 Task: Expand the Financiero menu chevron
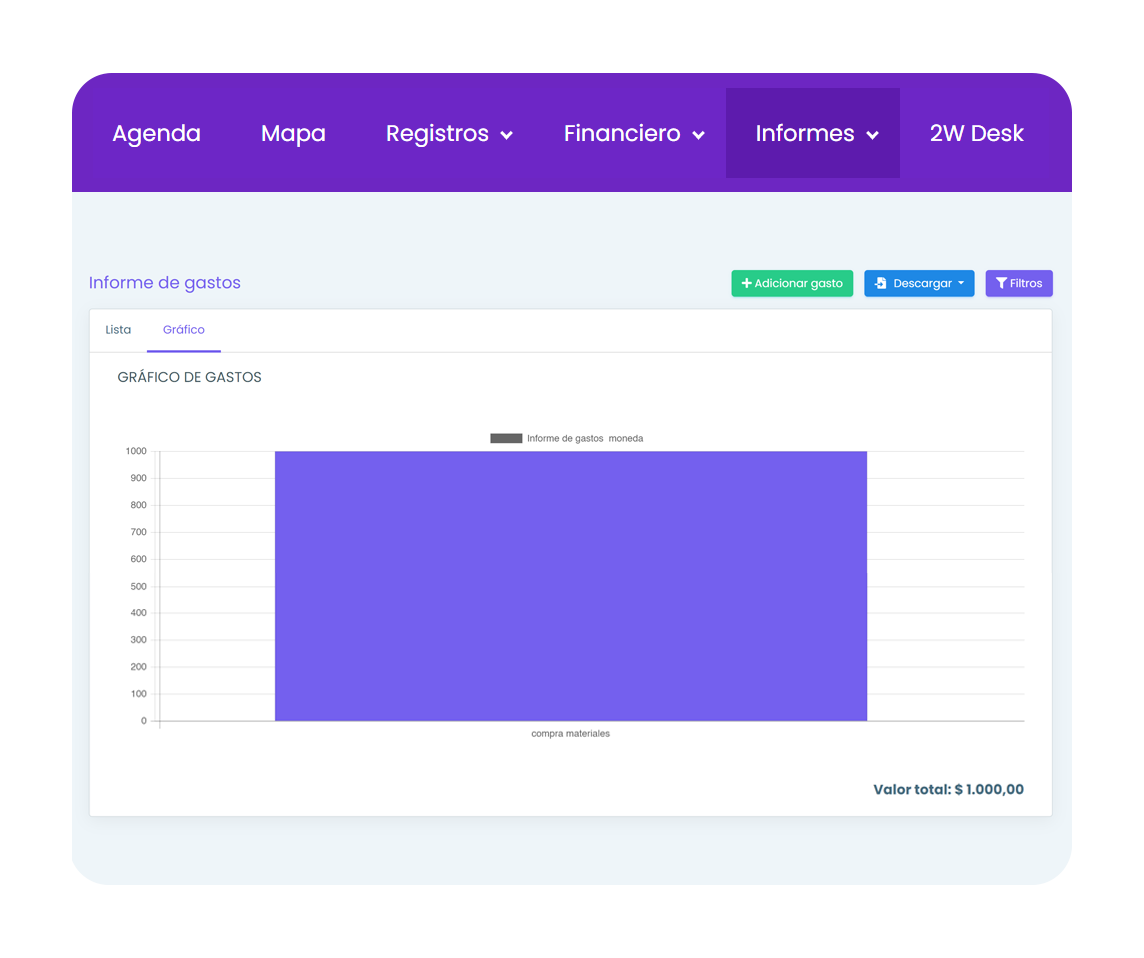click(x=698, y=135)
